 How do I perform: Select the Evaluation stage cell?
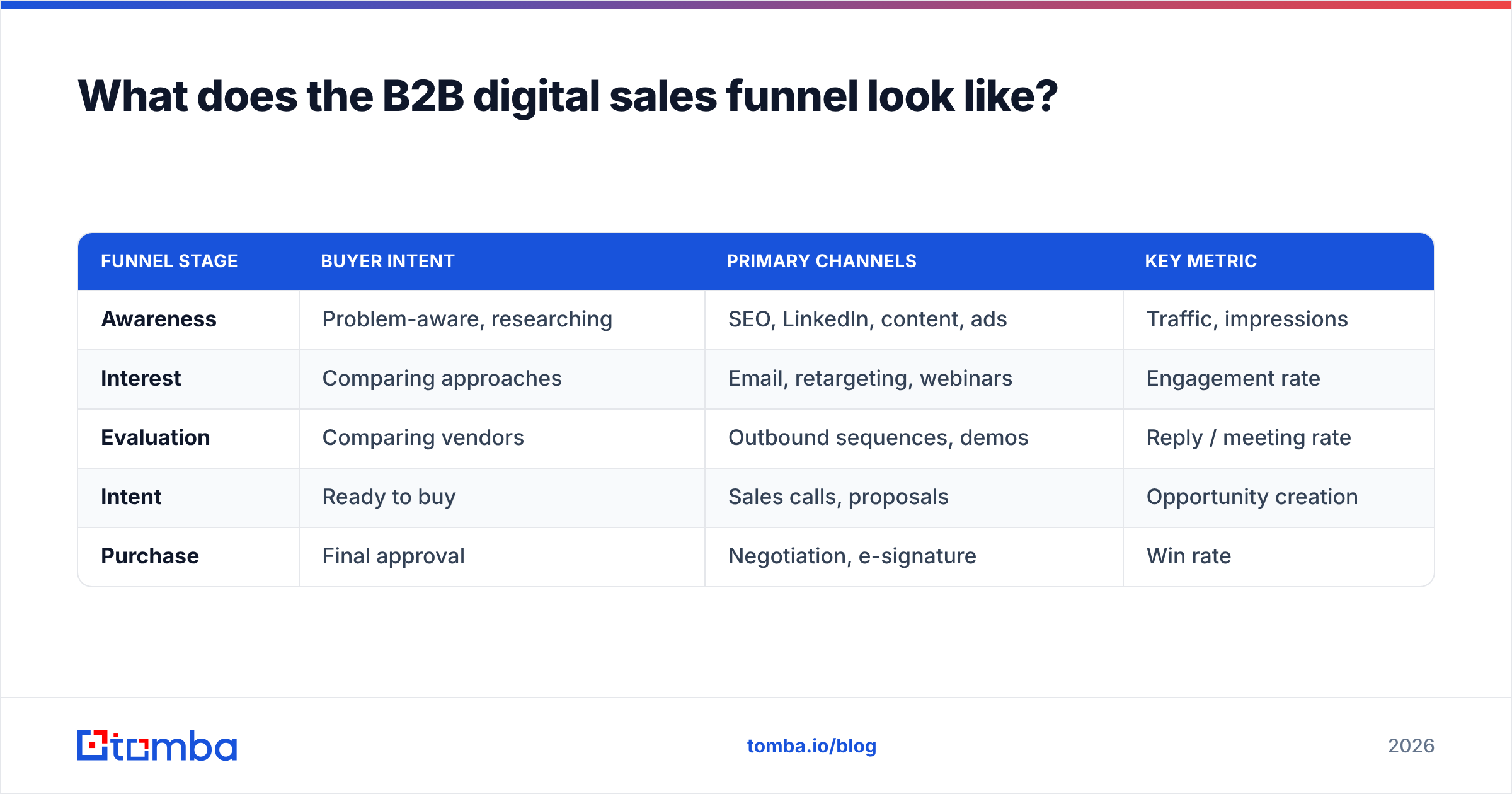(188, 438)
